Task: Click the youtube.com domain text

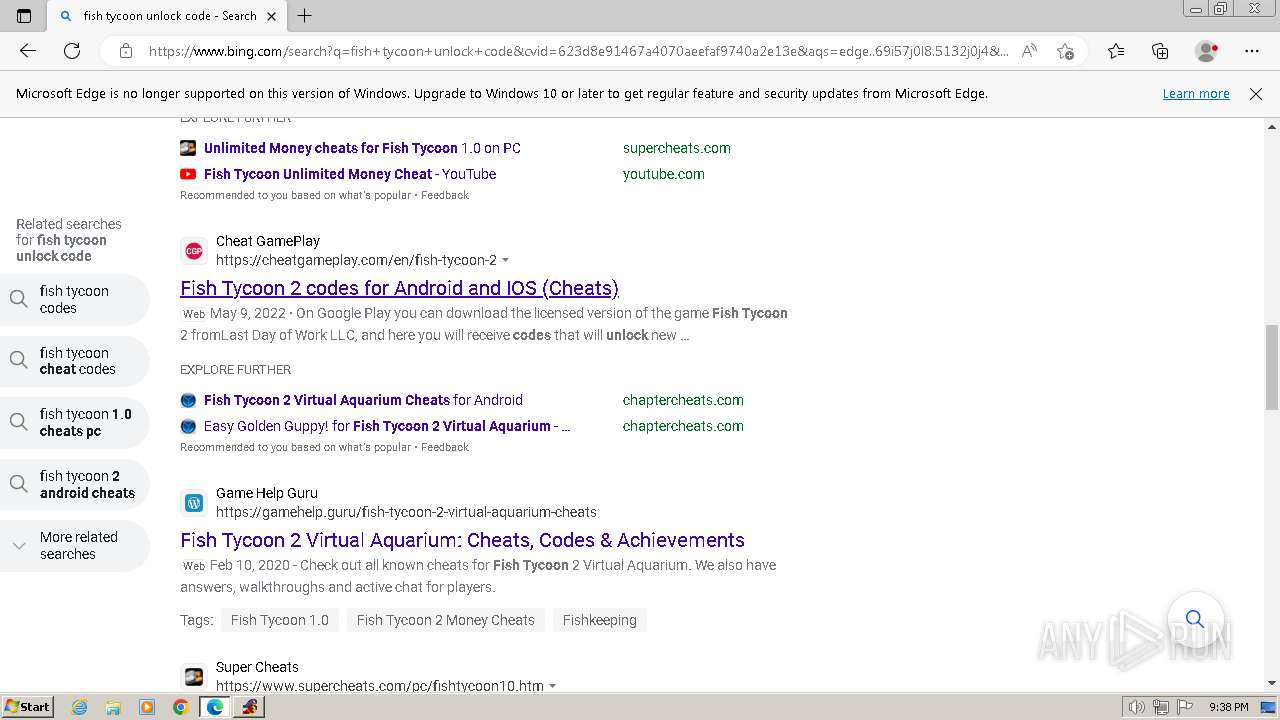Action: pyautogui.click(x=664, y=174)
